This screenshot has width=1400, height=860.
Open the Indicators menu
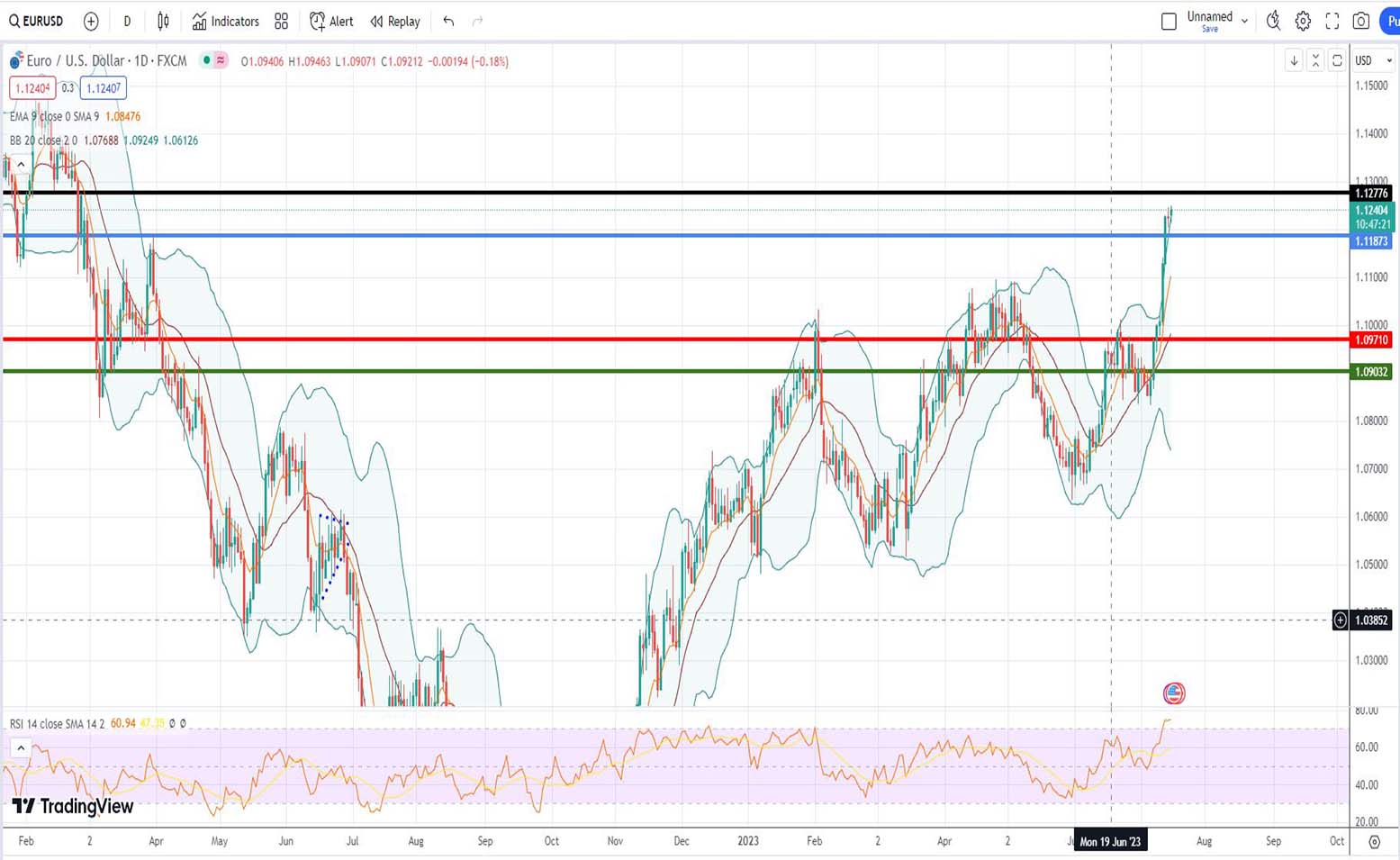pos(225,22)
